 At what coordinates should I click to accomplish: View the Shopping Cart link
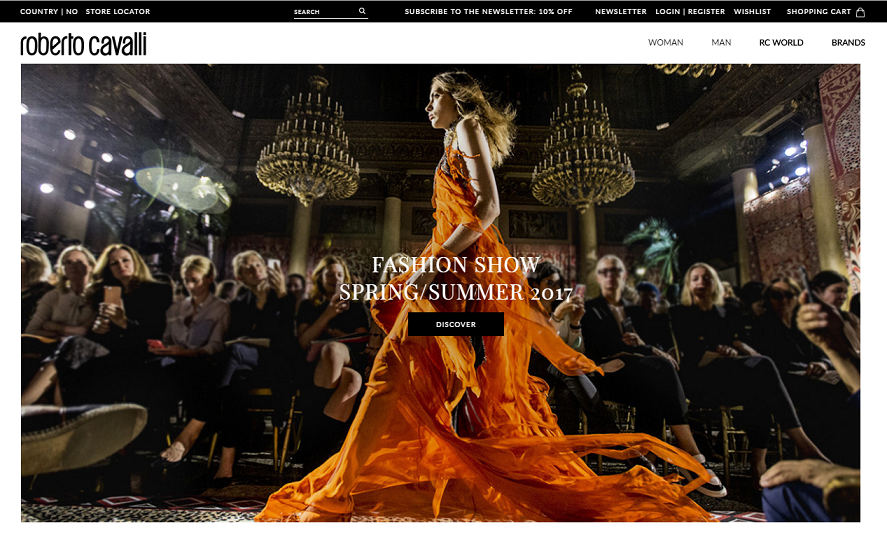point(819,11)
